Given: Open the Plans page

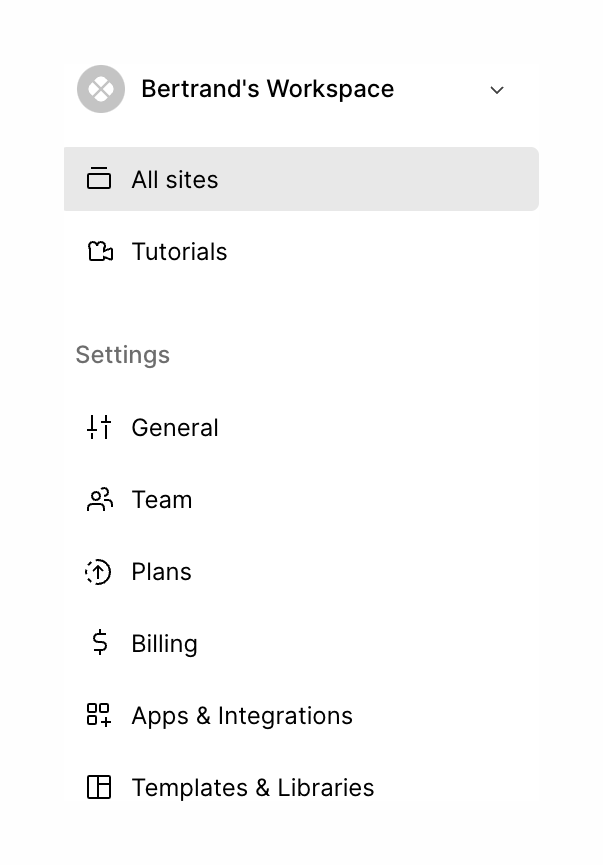Looking at the screenshot, I should tap(161, 571).
